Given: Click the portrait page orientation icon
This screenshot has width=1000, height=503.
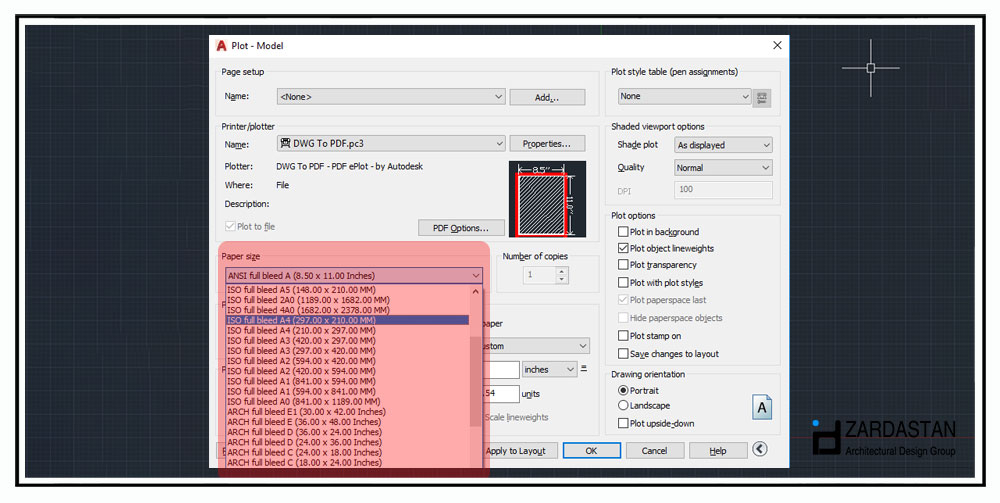Looking at the screenshot, I should 762,405.
